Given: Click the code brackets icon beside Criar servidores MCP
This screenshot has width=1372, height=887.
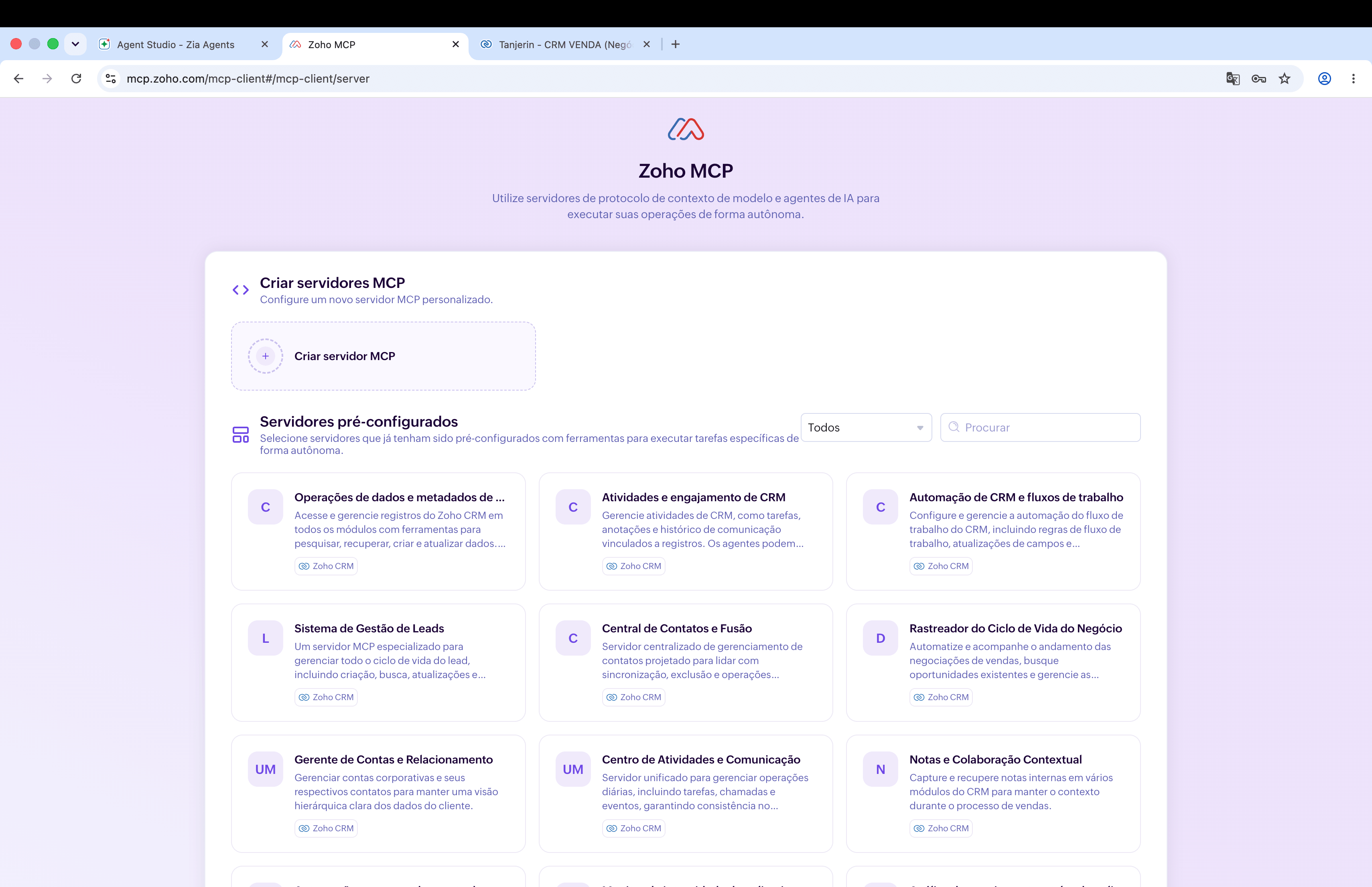Looking at the screenshot, I should tap(241, 290).
